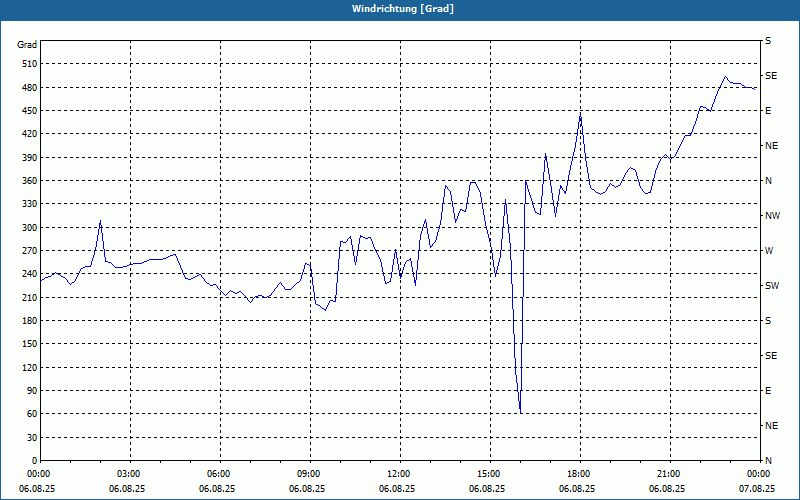
Task: Click the E compass label level with 450
Action: click(x=768, y=111)
